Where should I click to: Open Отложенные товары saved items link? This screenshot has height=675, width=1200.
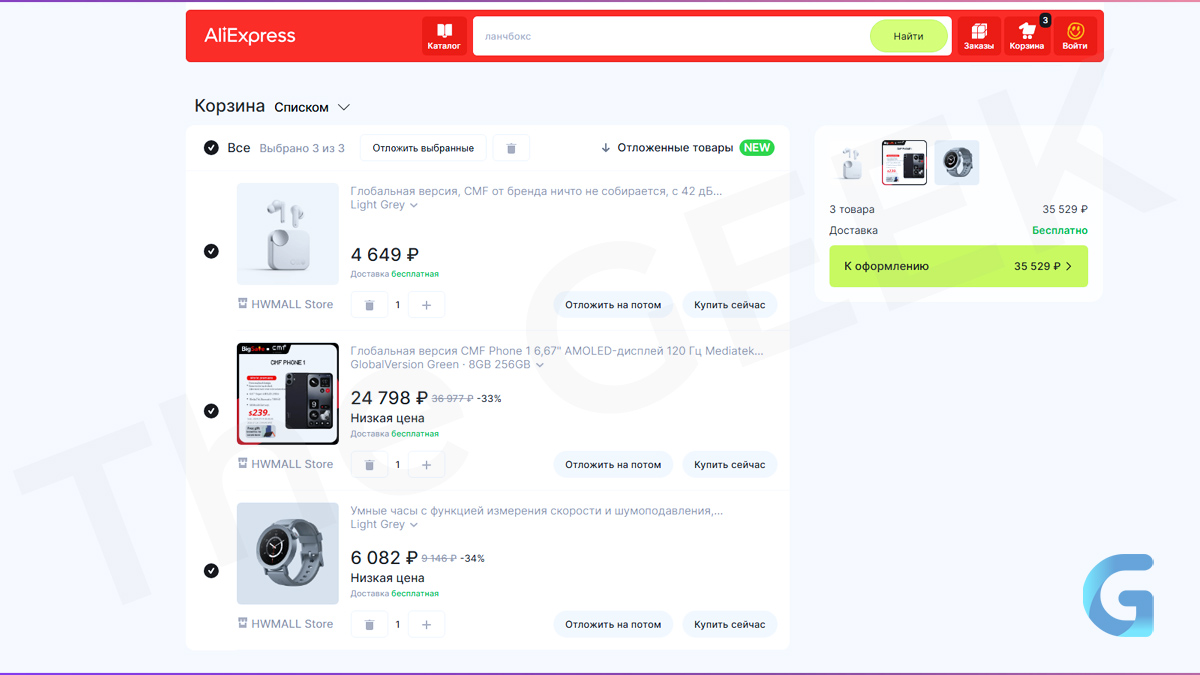click(675, 148)
